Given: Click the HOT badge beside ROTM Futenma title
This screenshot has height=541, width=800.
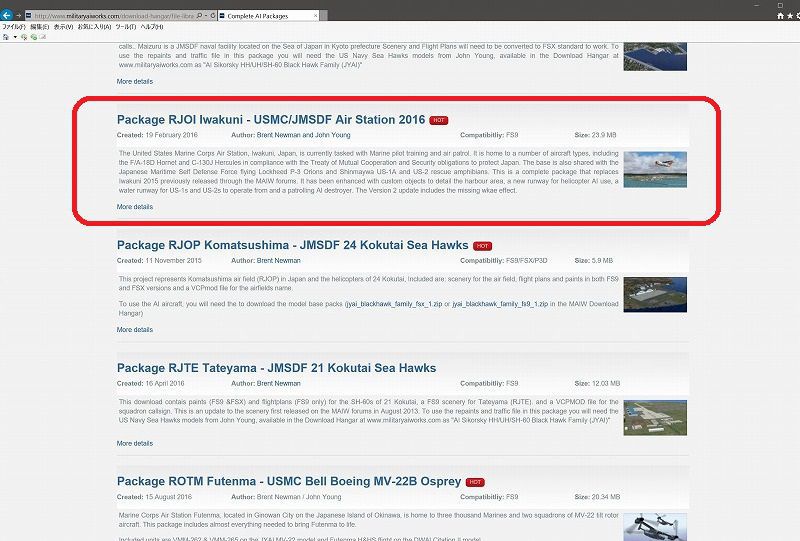Looking at the screenshot, I should [x=475, y=482].
